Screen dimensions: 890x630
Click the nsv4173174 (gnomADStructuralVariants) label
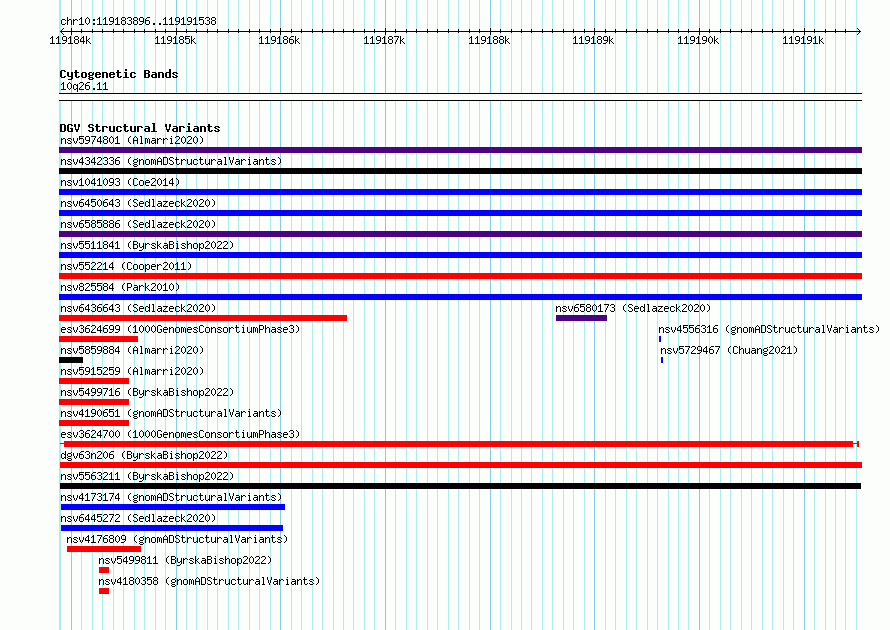[x=171, y=497]
